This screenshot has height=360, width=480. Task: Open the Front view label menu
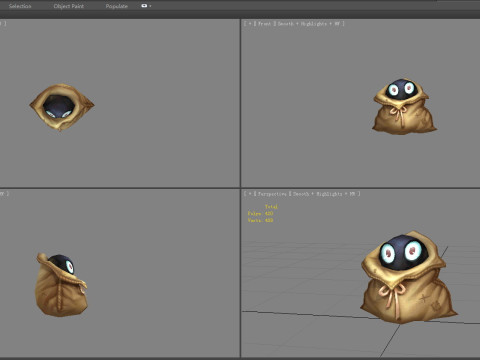[x=264, y=24]
